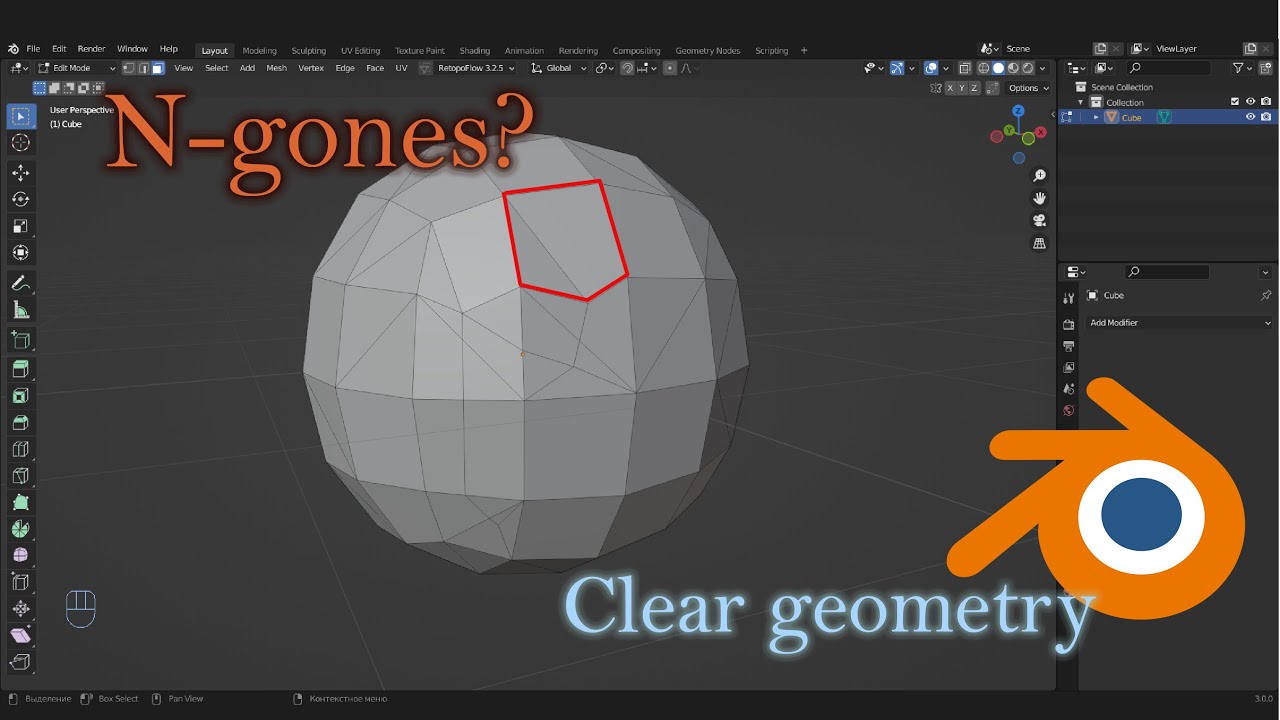1280x720 pixels.
Task: Open the Mesh menu
Action: pos(276,68)
